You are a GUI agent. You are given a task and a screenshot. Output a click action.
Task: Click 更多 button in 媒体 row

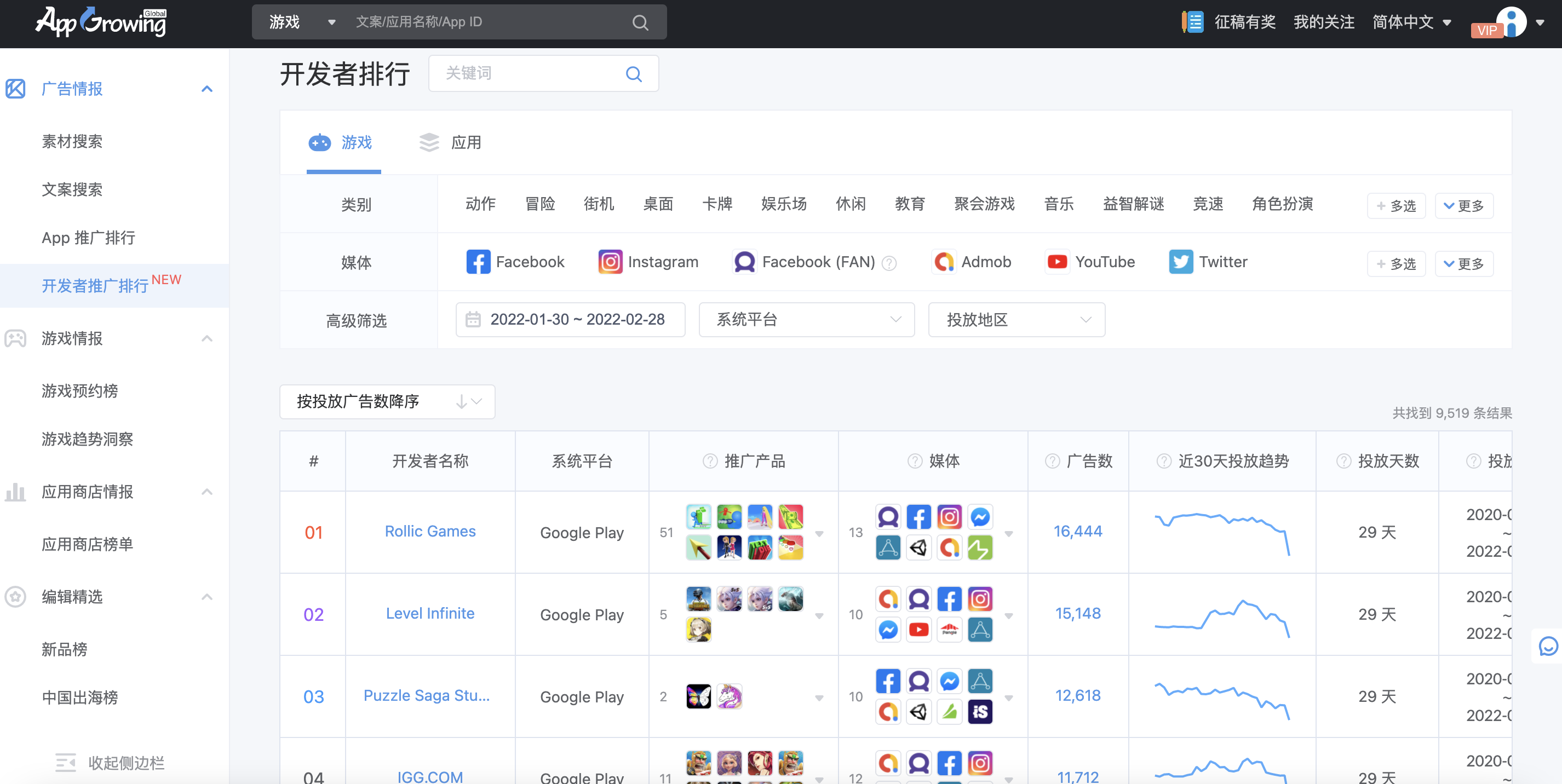click(x=1464, y=264)
